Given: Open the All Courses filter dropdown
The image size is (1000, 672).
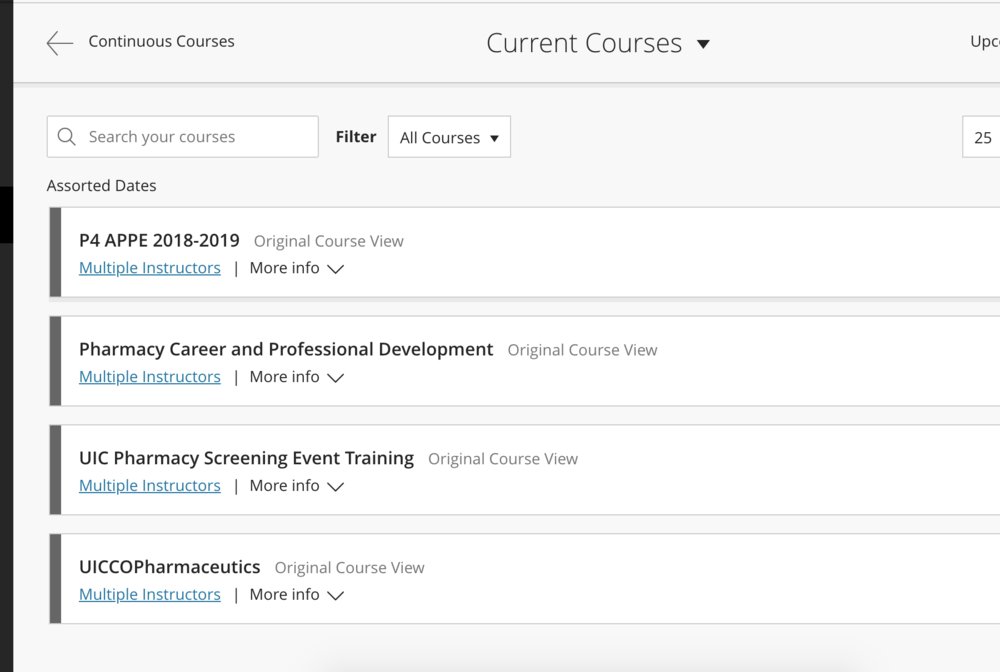Looking at the screenshot, I should [449, 137].
